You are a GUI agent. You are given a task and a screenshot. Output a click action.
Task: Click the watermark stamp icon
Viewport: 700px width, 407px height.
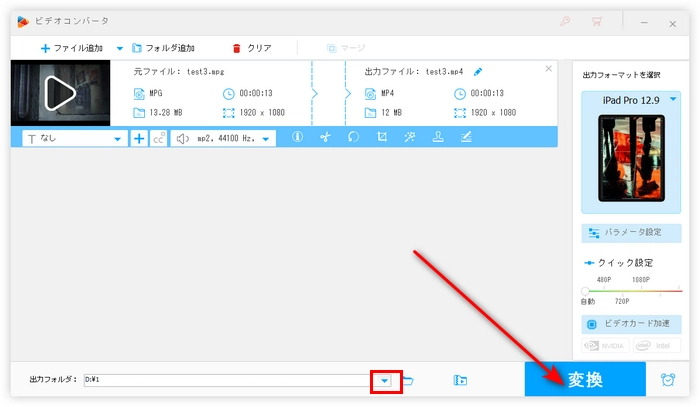coord(438,138)
